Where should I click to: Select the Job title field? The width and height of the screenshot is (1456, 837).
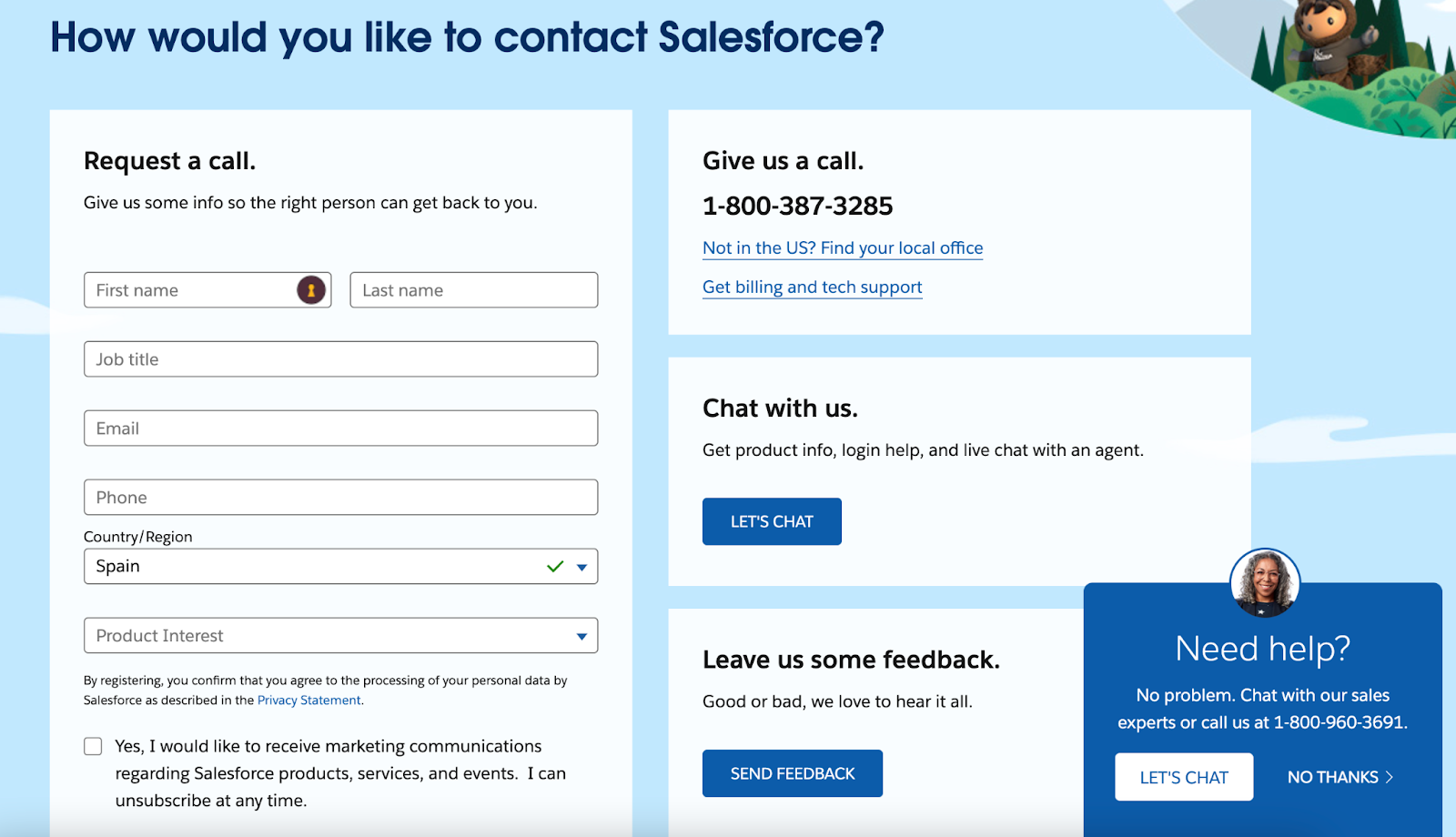[x=340, y=358]
